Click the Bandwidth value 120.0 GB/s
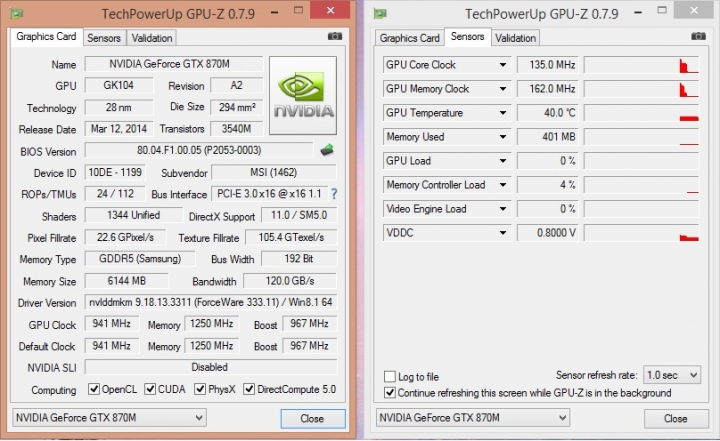 (x=290, y=281)
